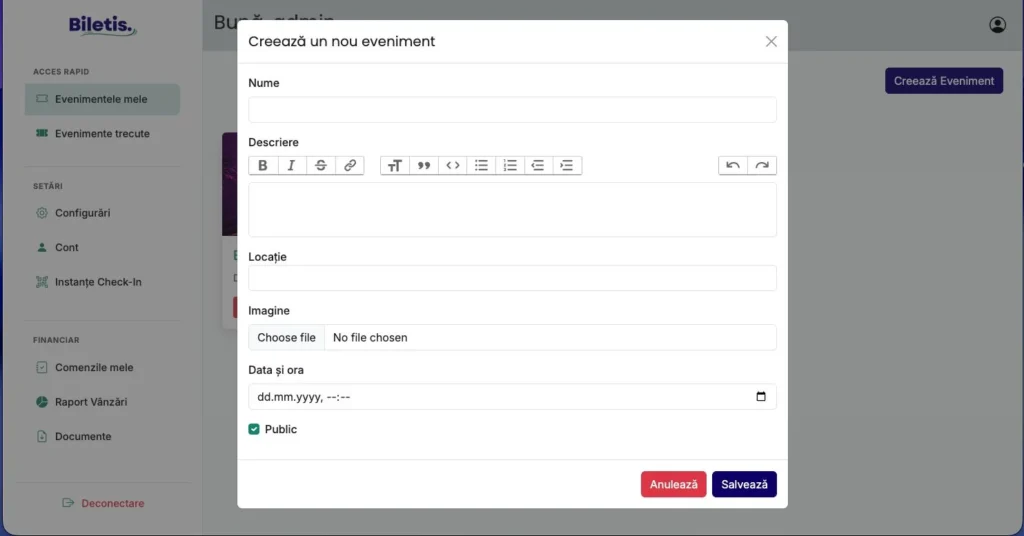Insert a code block in description
Image resolution: width=1024 pixels, height=536 pixels.
(x=453, y=166)
